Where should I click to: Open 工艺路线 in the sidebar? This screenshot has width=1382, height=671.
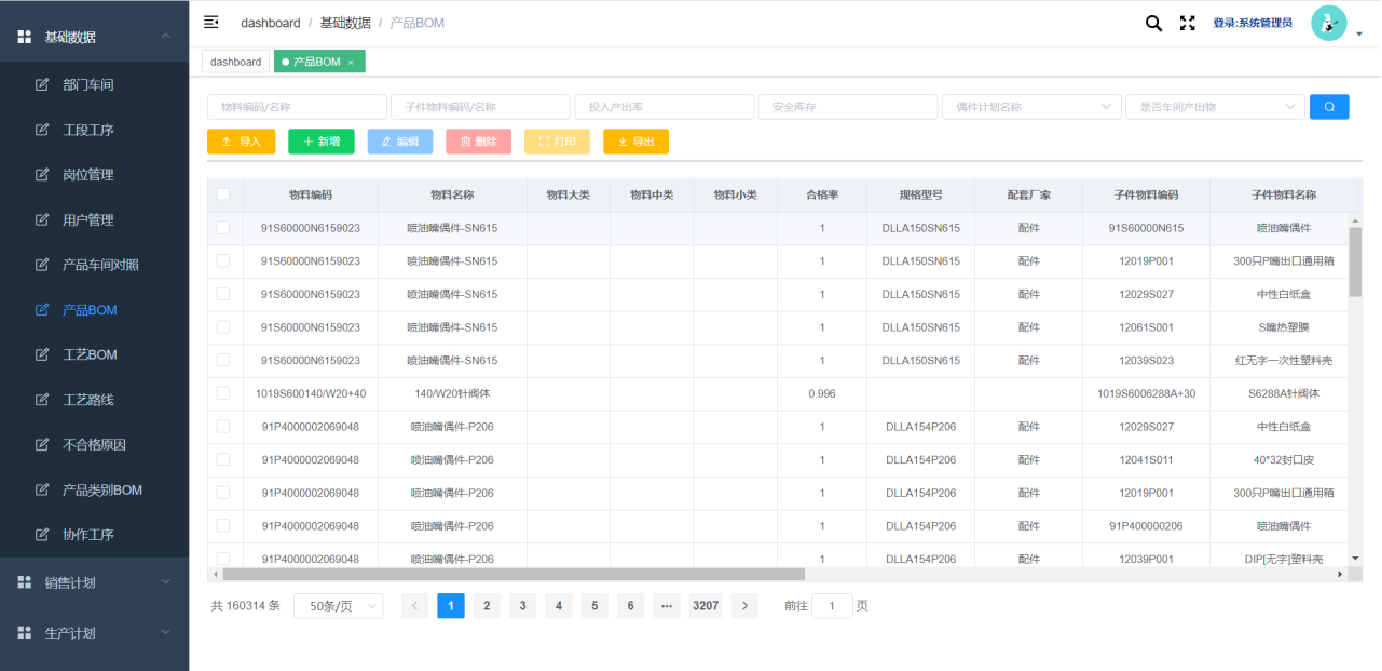point(88,400)
